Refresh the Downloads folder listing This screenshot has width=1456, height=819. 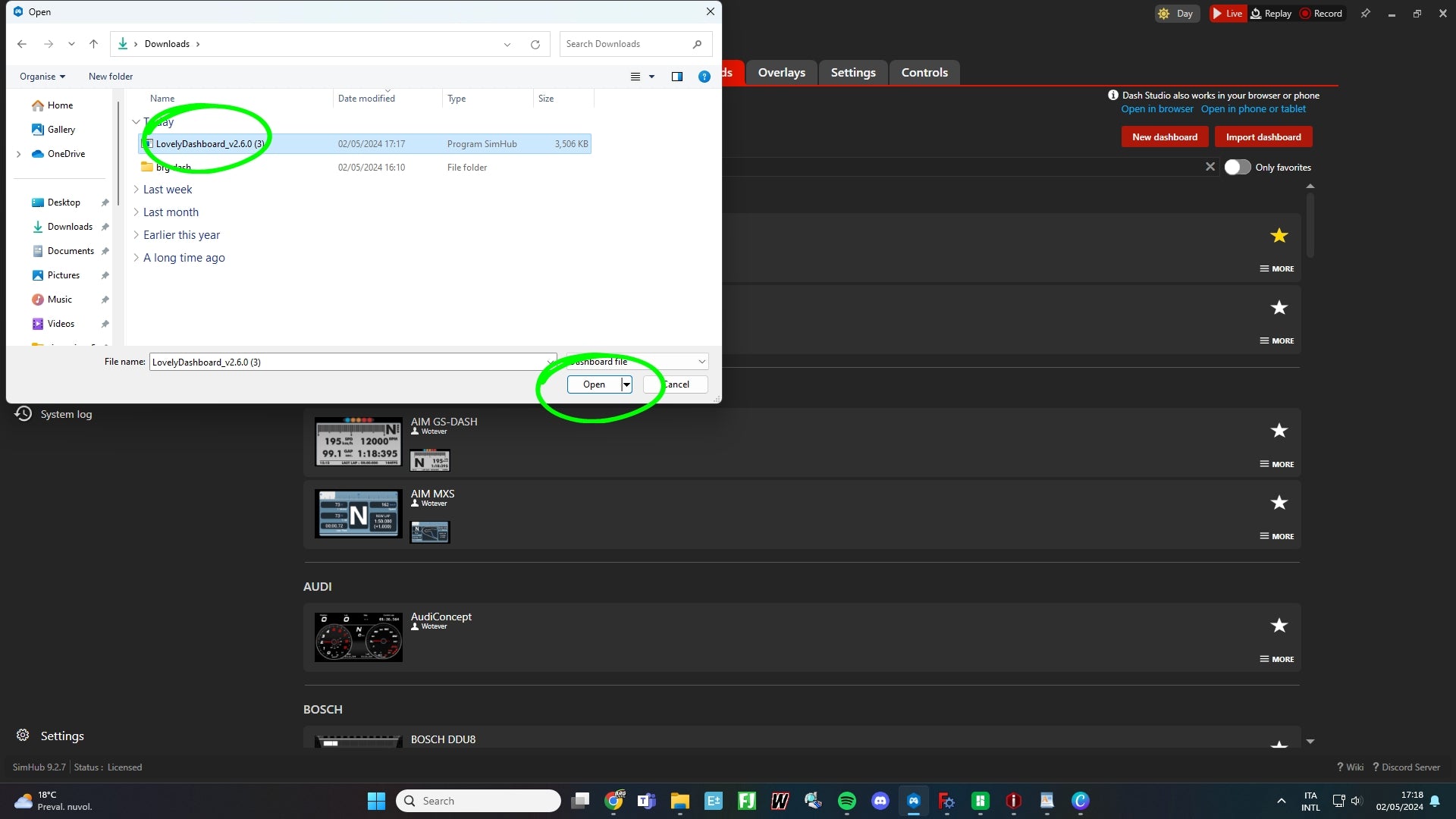click(535, 44)
